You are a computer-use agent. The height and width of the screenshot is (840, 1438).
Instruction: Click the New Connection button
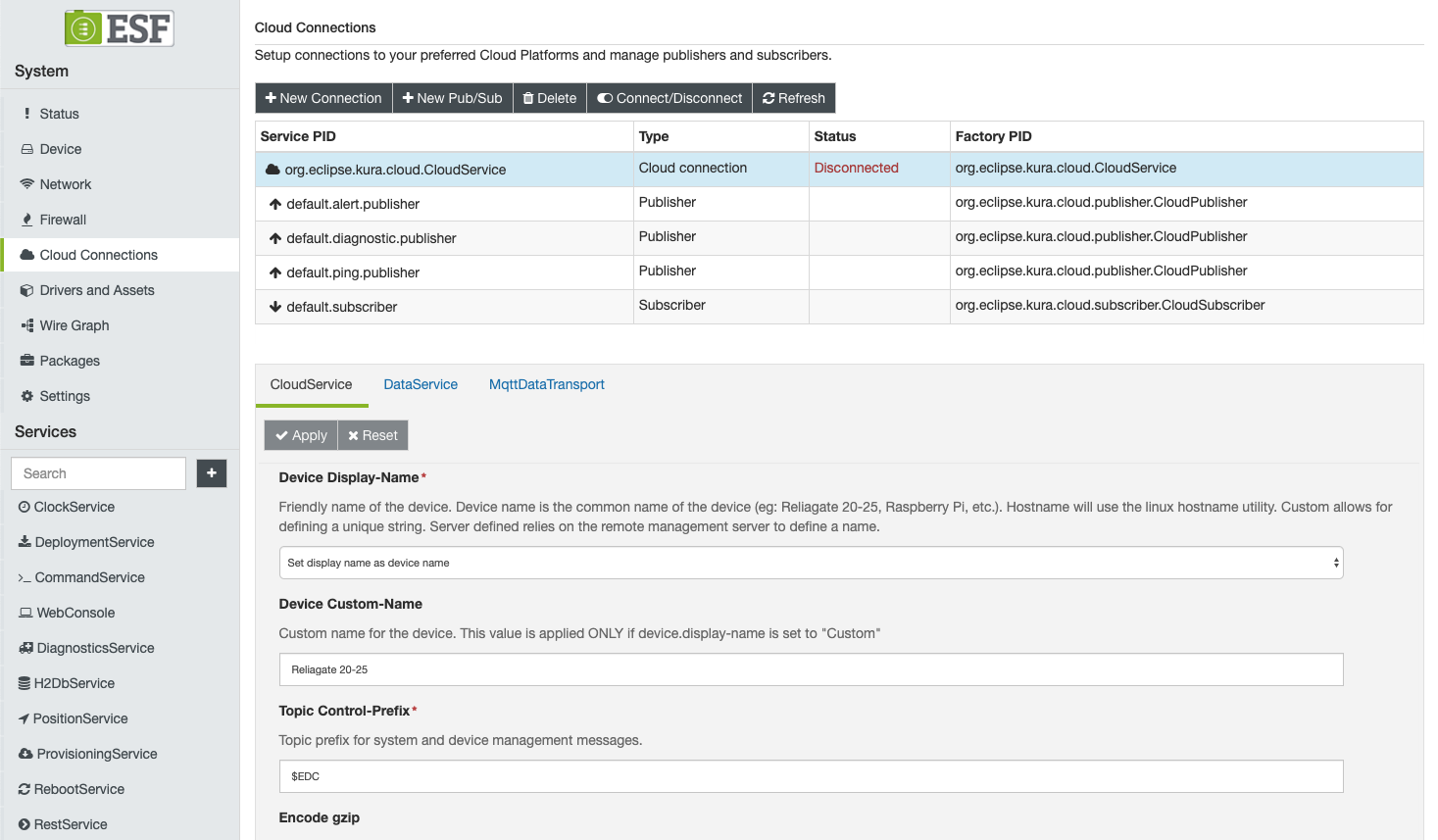tap(323, 98)
